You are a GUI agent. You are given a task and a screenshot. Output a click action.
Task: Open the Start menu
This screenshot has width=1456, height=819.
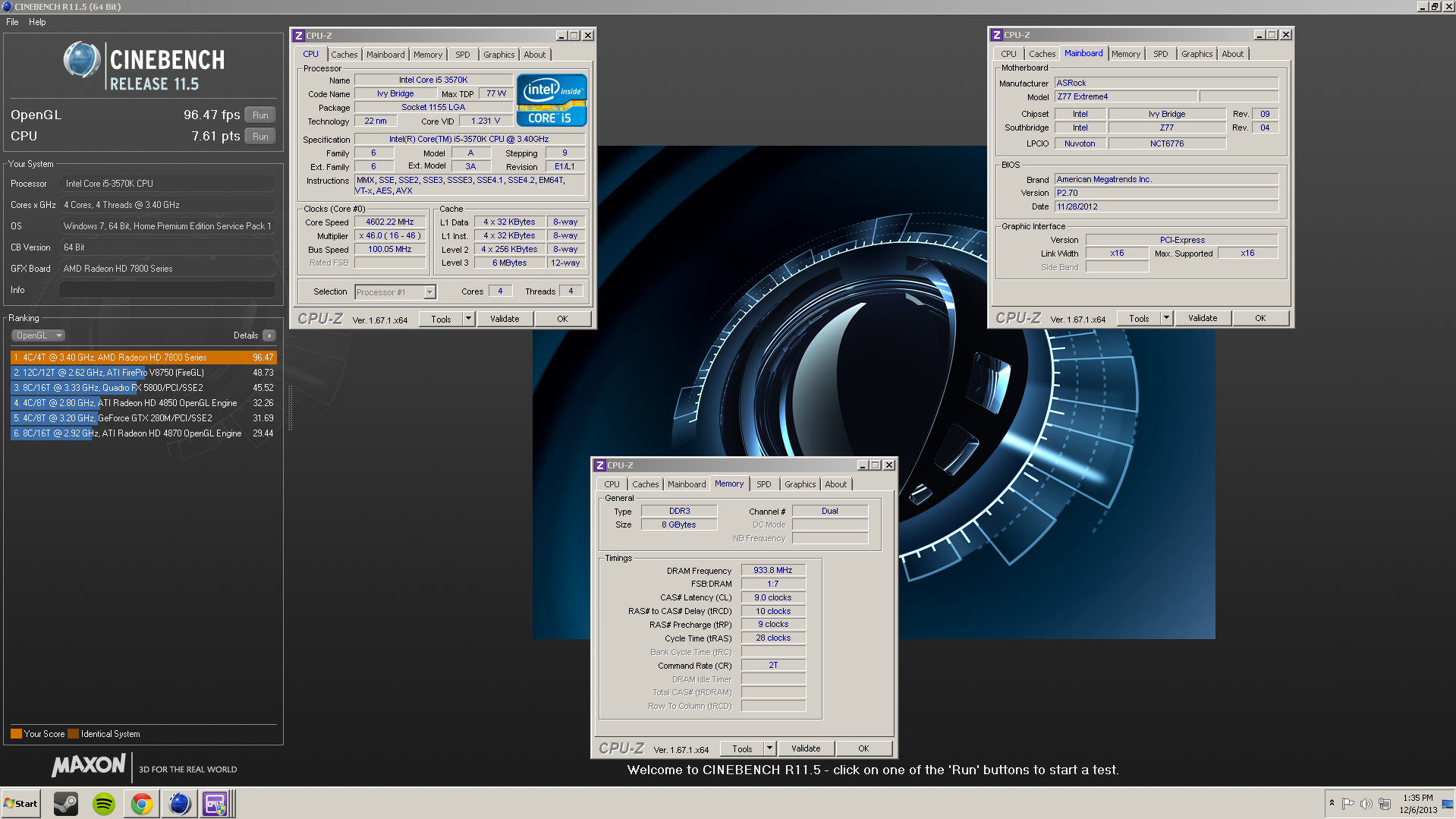(20, 803)
